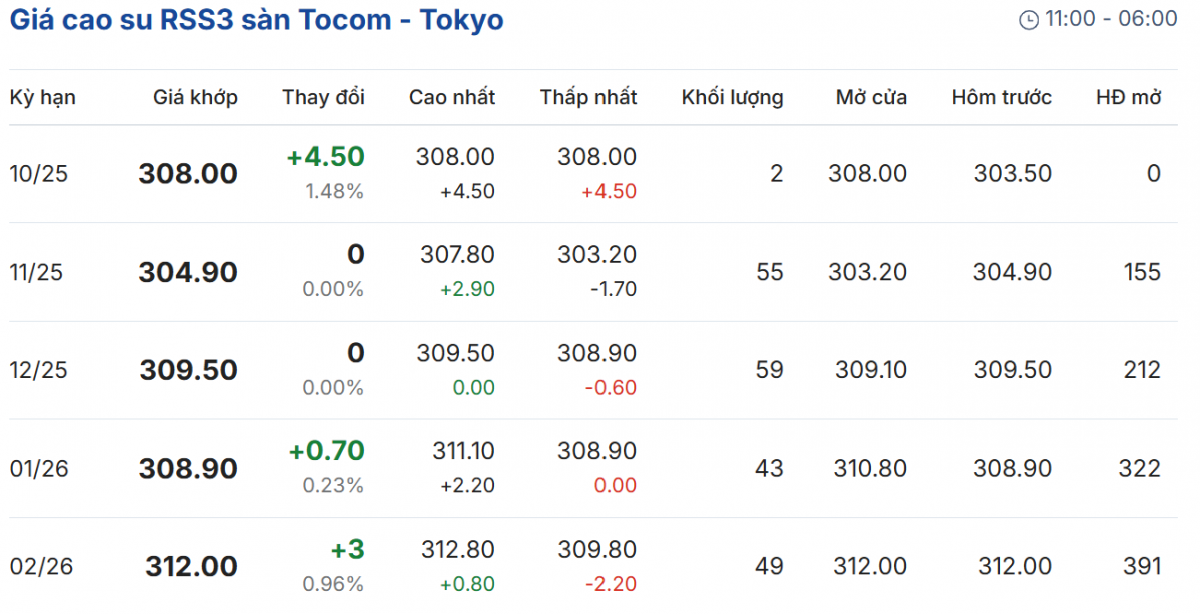Viewport: 1200px width, 614px height.
Task: Select the Kỳ hạn column header
Action: click(43, 97)
